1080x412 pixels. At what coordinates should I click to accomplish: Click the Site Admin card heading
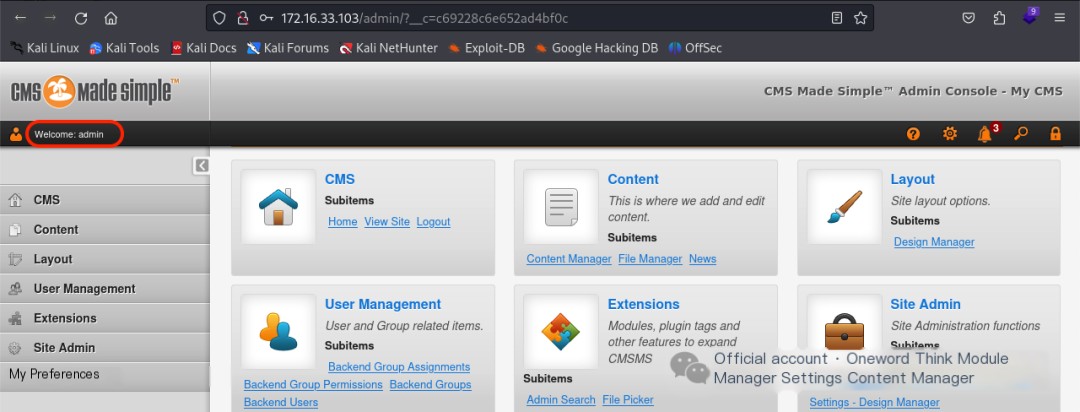click(x=926, y=304)
